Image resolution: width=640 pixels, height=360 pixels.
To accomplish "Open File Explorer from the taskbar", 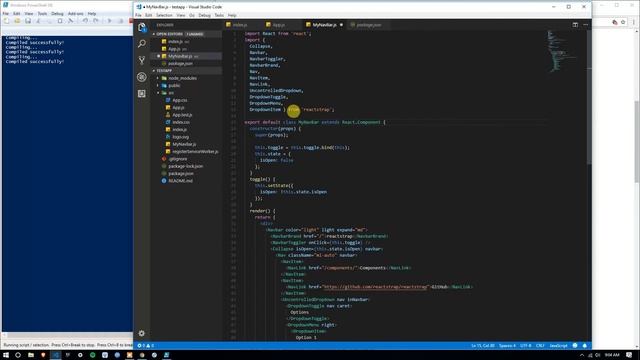I will 31,355.
